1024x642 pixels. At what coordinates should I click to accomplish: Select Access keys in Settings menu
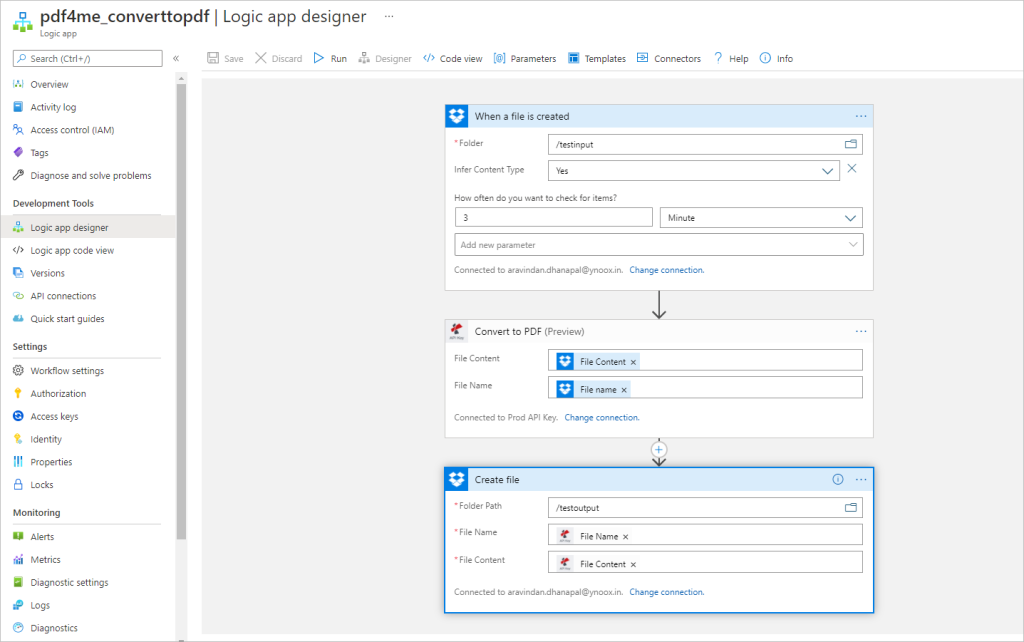click(54, 417)
